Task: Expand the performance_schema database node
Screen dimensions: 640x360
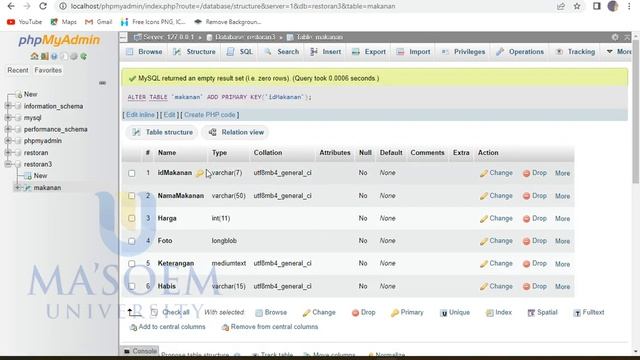Action: click(x=8, y=129)
